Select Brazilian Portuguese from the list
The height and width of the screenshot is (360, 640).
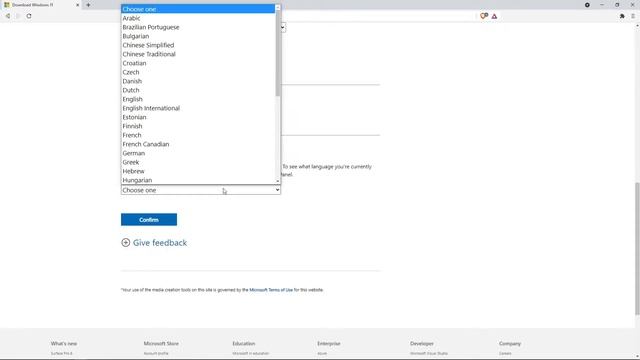point(198,27)
